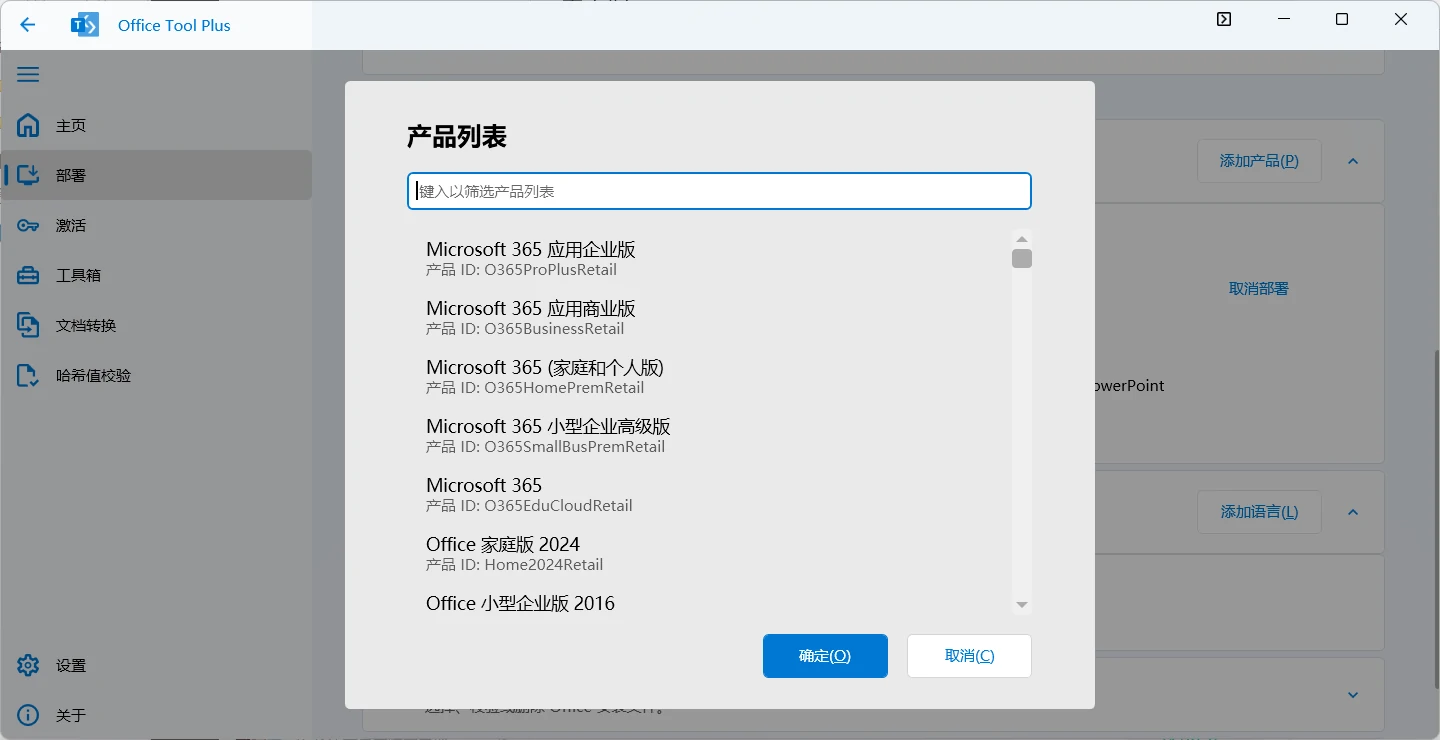Expand the bottom-right section chevron

(x=1352, y=695)
